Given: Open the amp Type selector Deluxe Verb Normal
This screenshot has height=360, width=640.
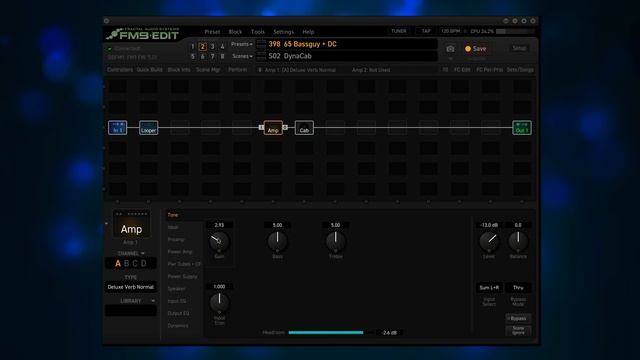Looking at the screenshot, I should [x=131, y=287].
